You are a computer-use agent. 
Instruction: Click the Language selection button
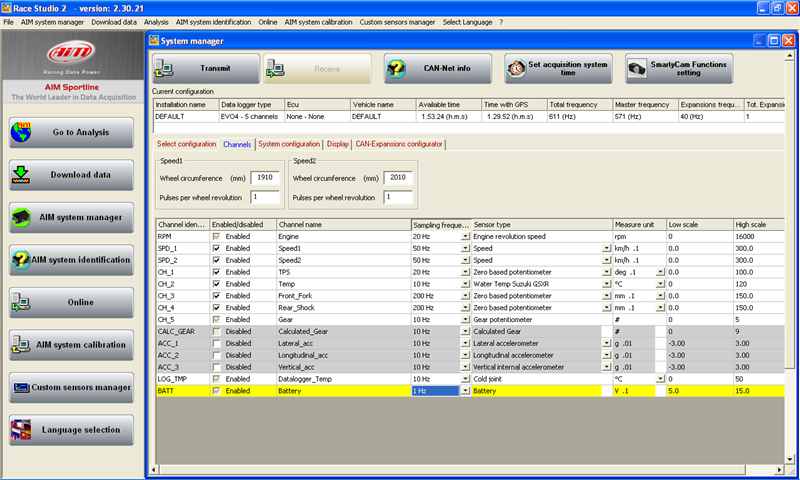71,430
